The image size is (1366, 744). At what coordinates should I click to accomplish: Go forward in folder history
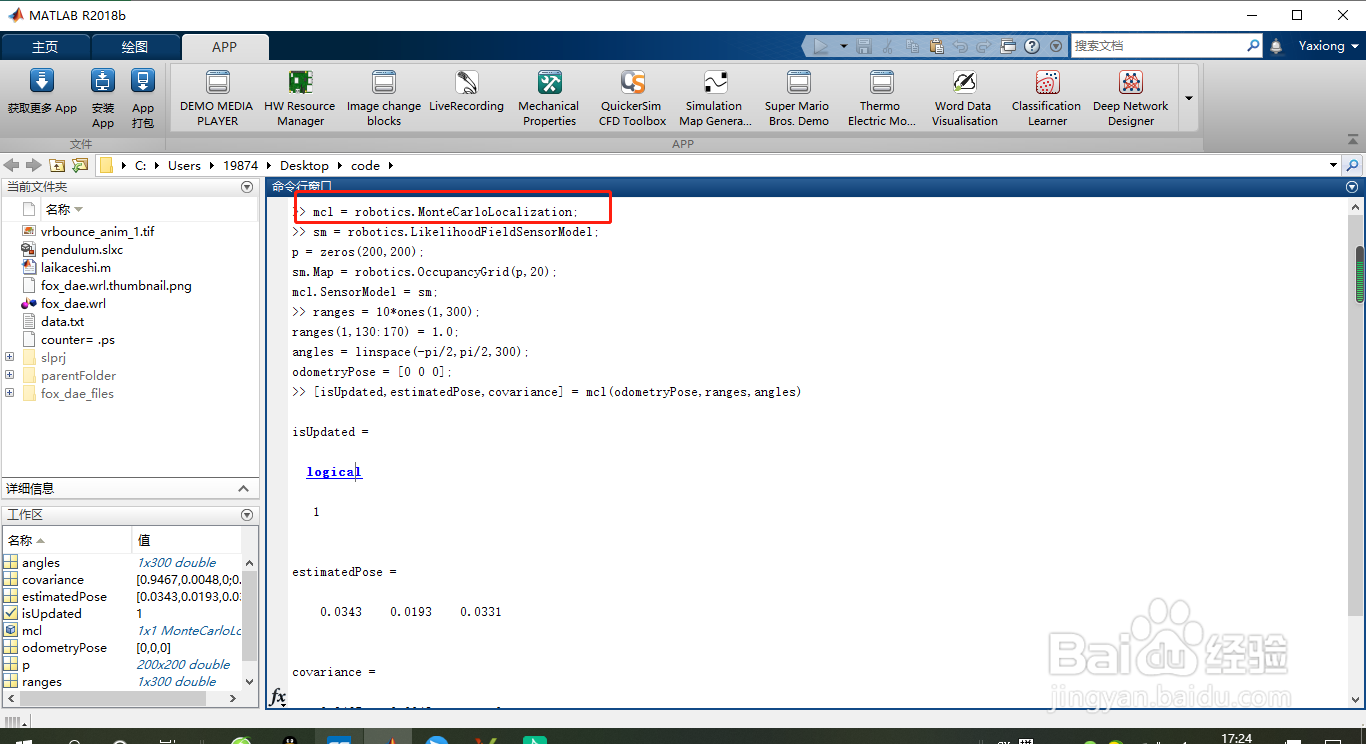click(34, 165)
